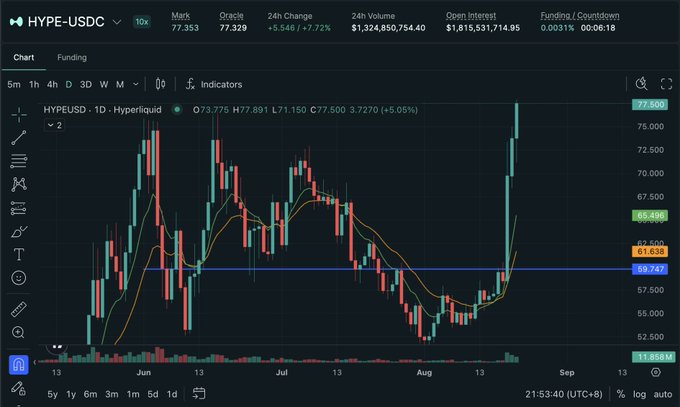Image resolution: width=680 pixels, height=407 pixels.
Task: Switch to the Chart tab
Action: 23,57
